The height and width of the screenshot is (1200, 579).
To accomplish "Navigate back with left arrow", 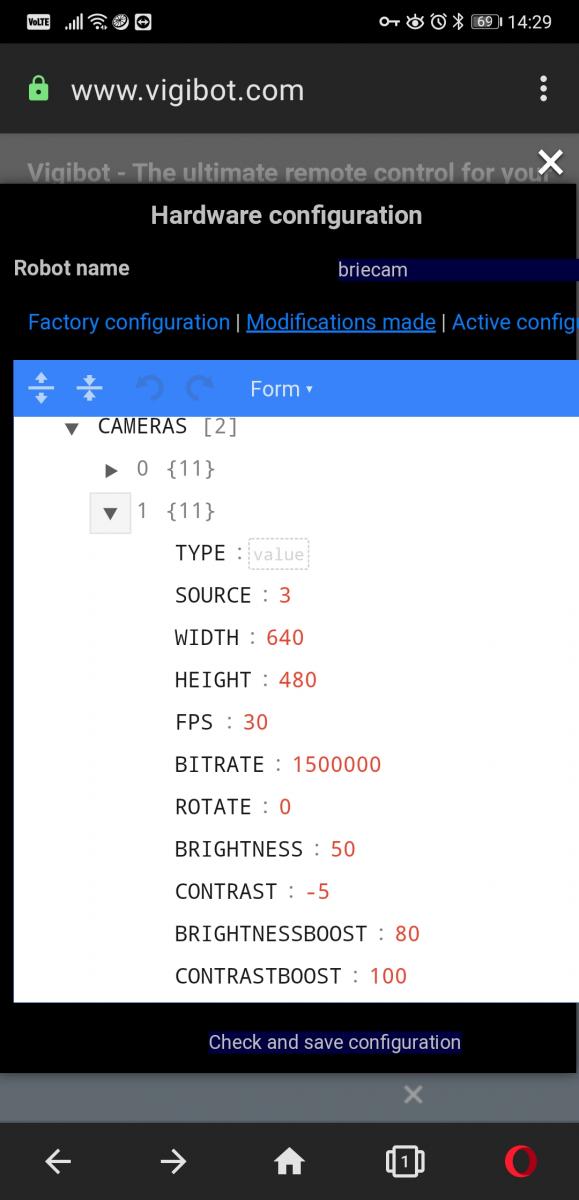I will (x=58, y=1160).
